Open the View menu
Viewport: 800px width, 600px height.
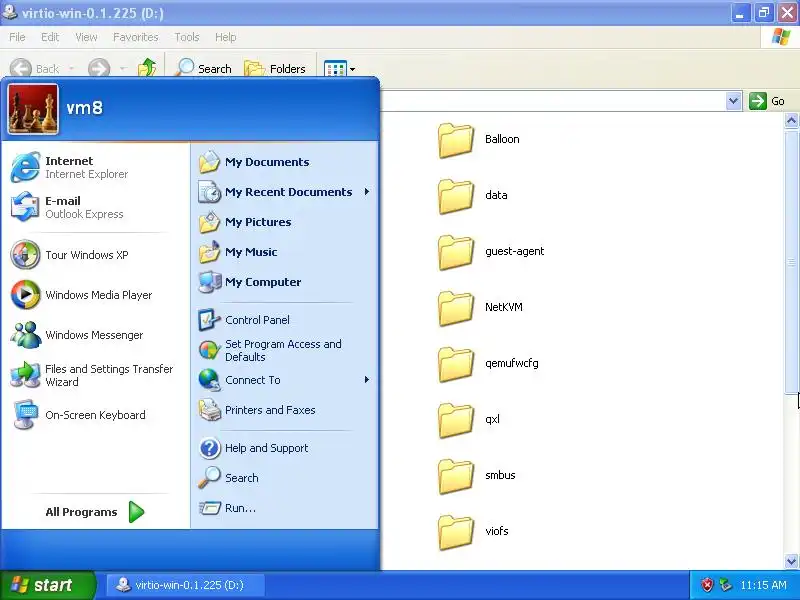pos(86,37)
